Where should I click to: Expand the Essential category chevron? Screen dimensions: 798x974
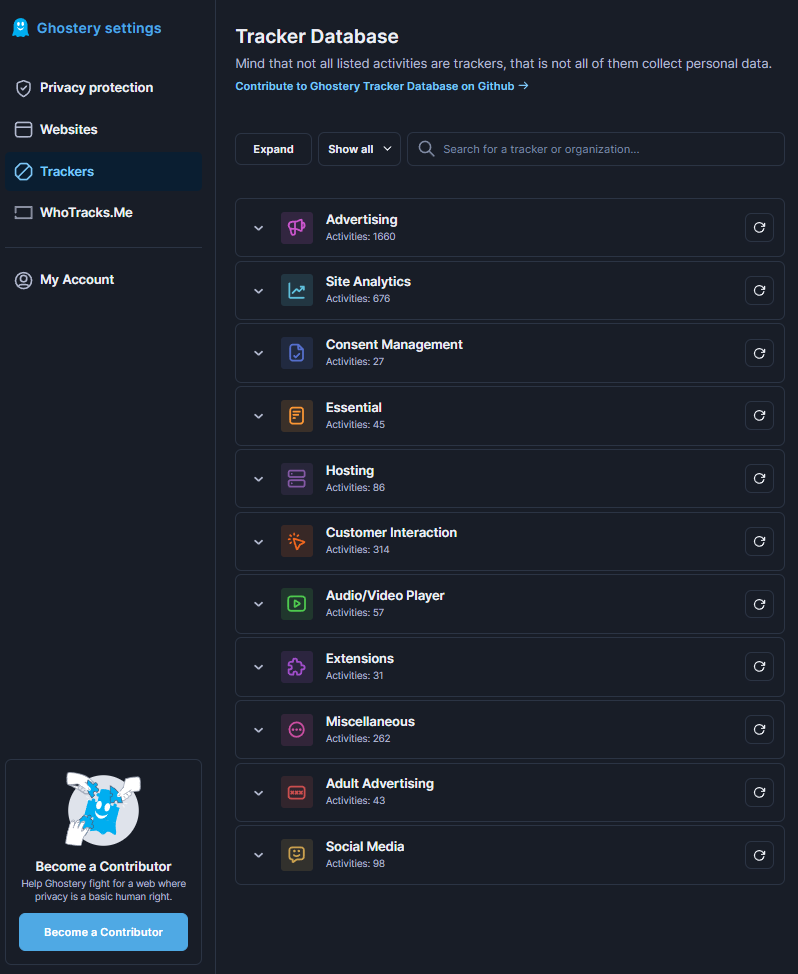click(258, 416)
